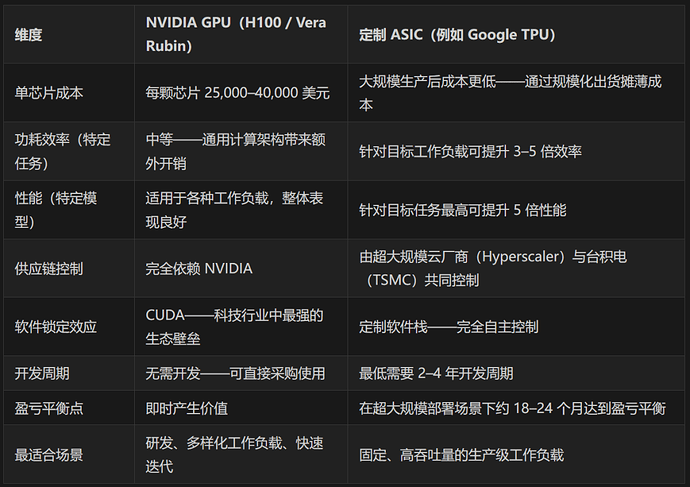Screen dimensions: 690x487
Task: Click the cell '完全依赖 NVIDIA'
Action: (241, 268)
